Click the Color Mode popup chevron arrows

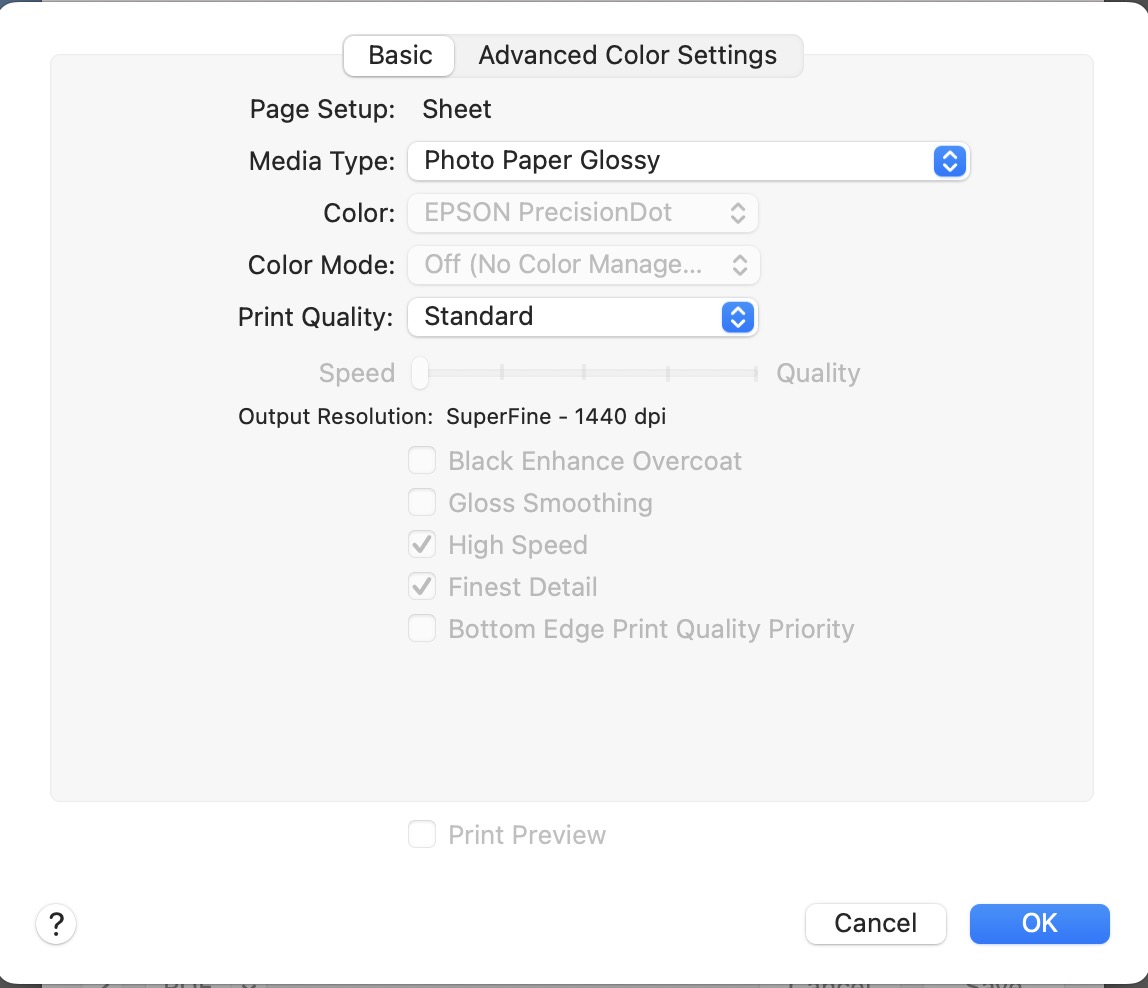point(739,265)
